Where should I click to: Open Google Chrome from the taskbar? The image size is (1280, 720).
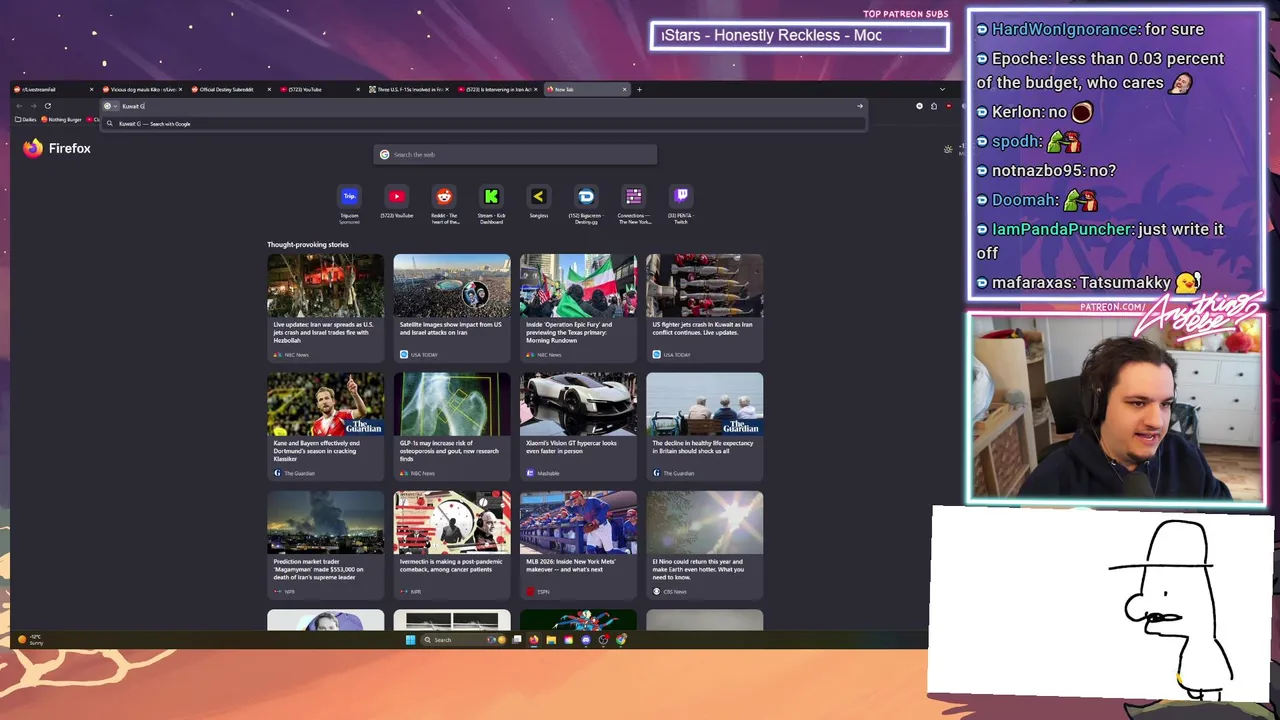tap(621, 640)
